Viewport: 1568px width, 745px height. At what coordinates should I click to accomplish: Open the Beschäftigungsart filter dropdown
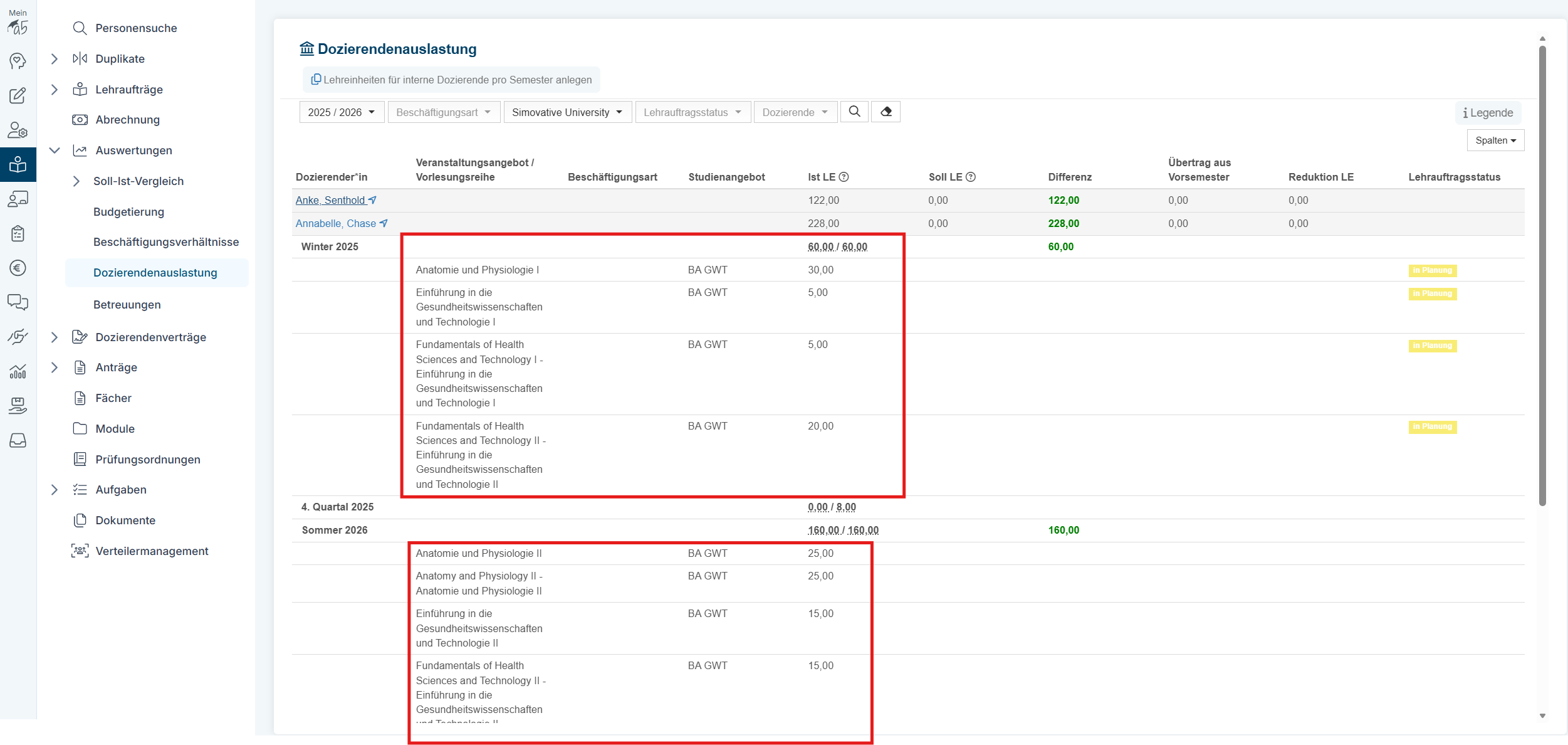443,112
